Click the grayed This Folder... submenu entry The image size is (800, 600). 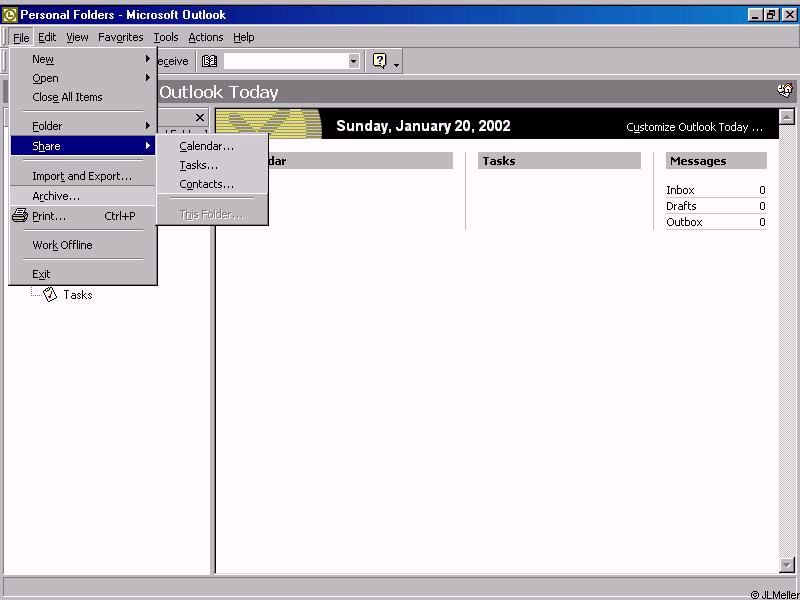[212, 214]
